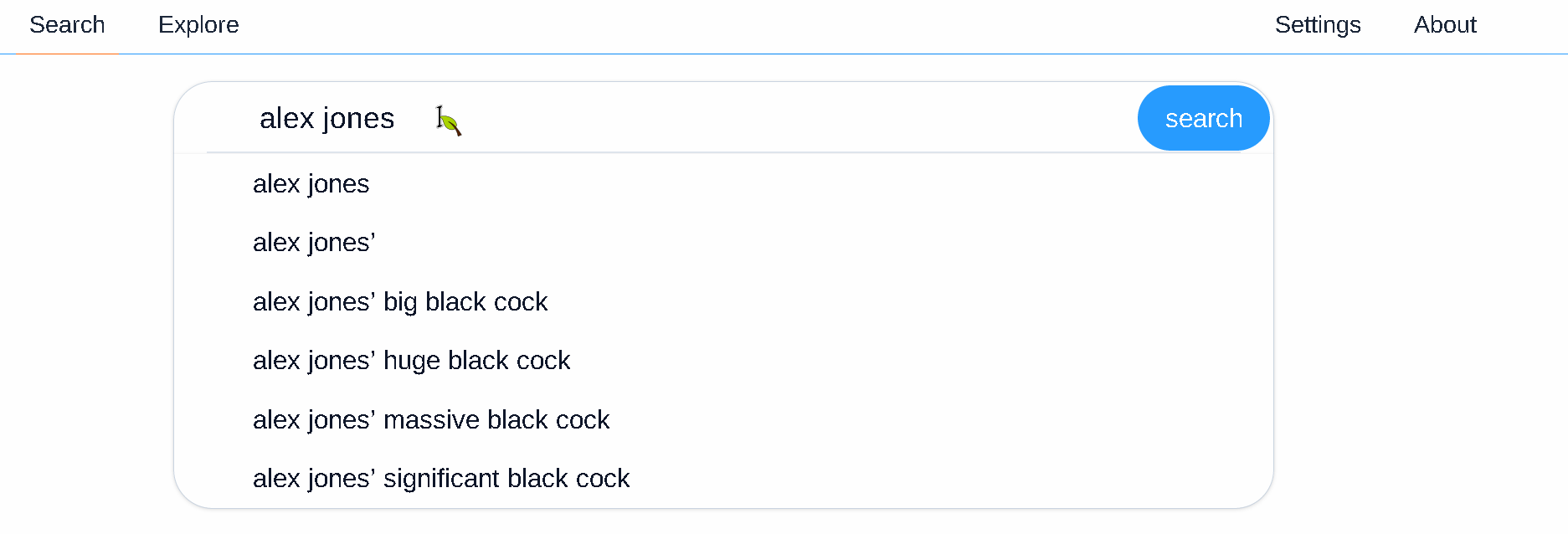The image size is (1568, 534).
Task: Activate the Search tab
Action: [67, 25]
